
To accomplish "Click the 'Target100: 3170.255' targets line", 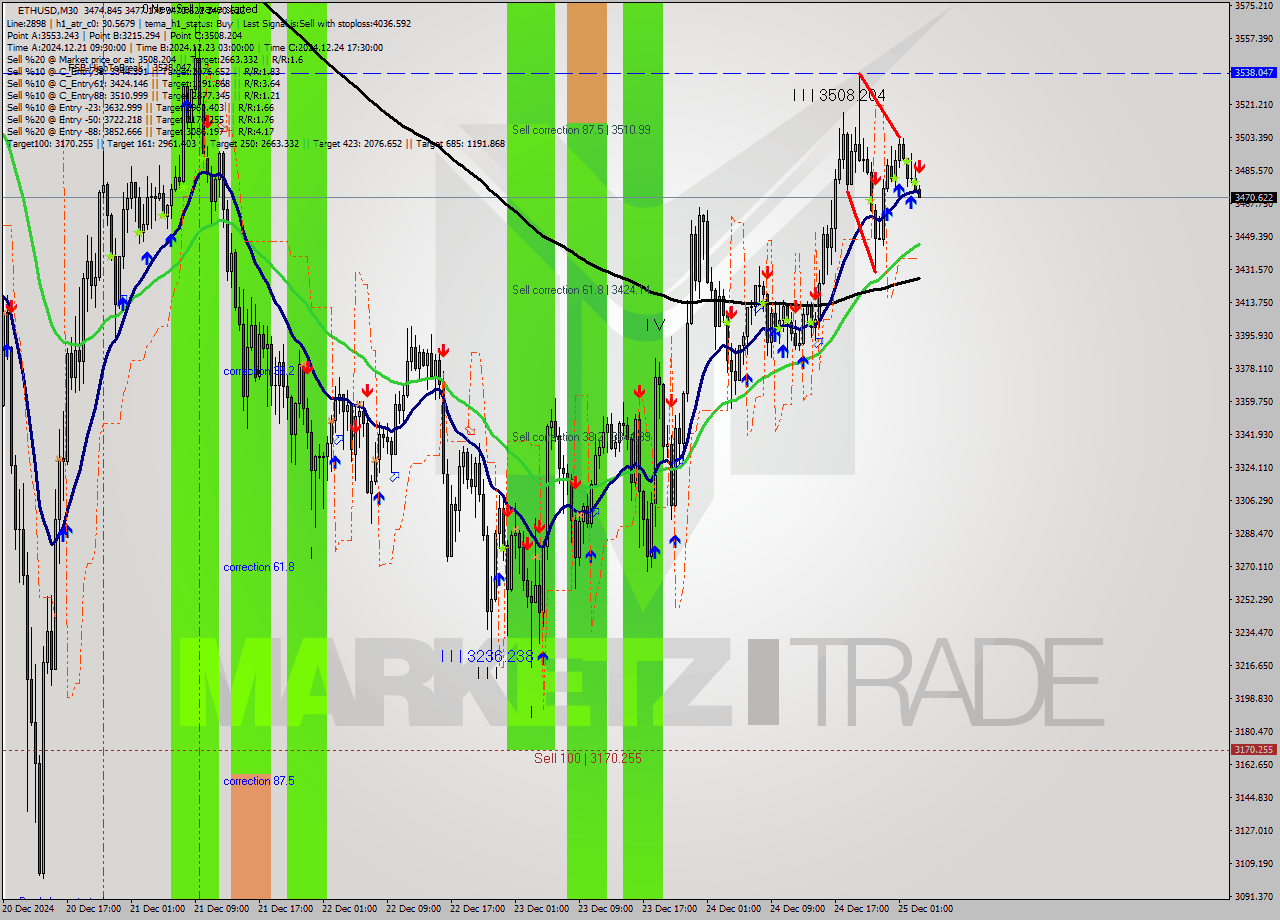I will [255, 144].
